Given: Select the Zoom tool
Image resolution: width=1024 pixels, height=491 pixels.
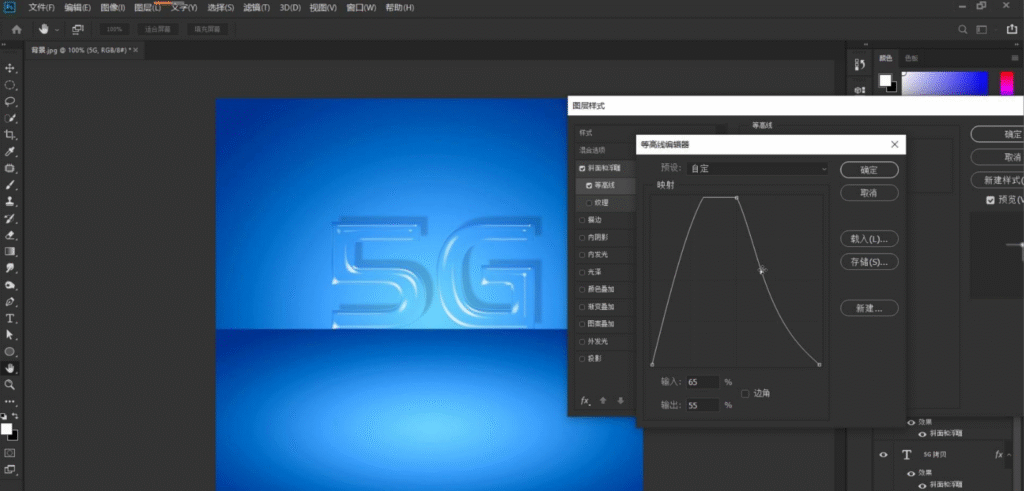Looking at the screenshot, I should [x=10, y=385].
